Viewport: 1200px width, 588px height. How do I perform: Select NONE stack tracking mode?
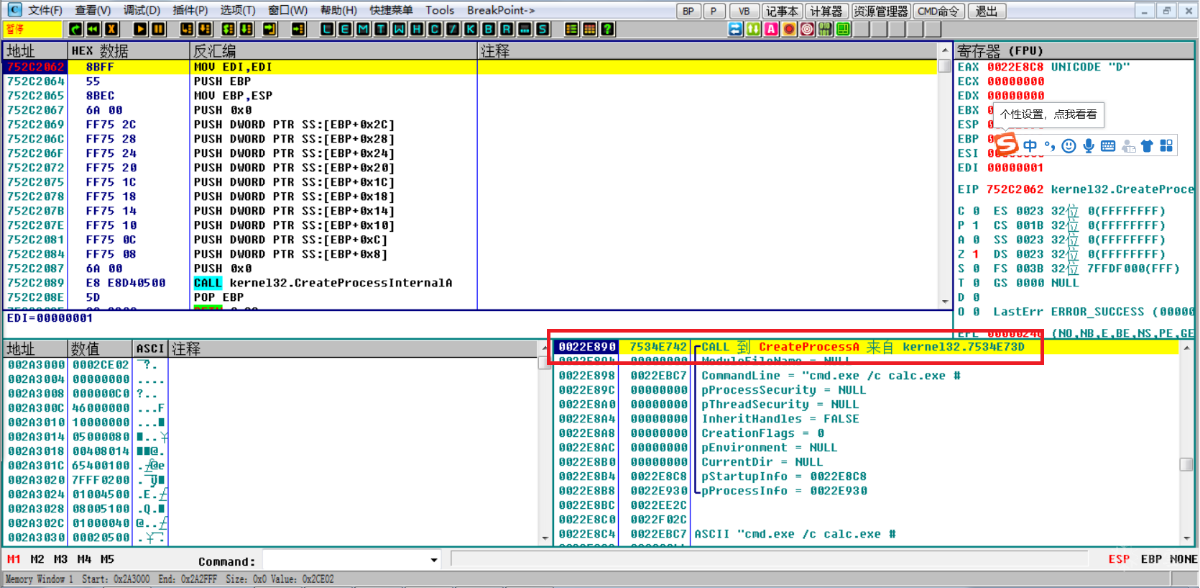click(1184, 560)
